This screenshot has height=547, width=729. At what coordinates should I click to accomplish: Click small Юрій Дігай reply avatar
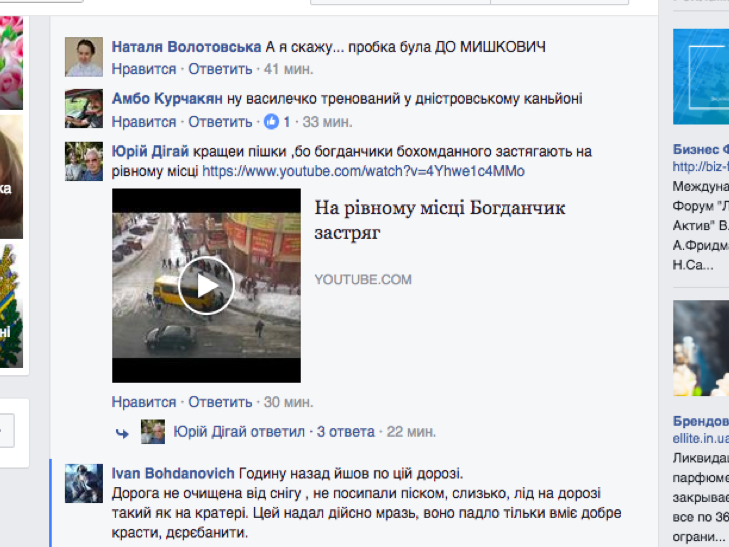153,432
